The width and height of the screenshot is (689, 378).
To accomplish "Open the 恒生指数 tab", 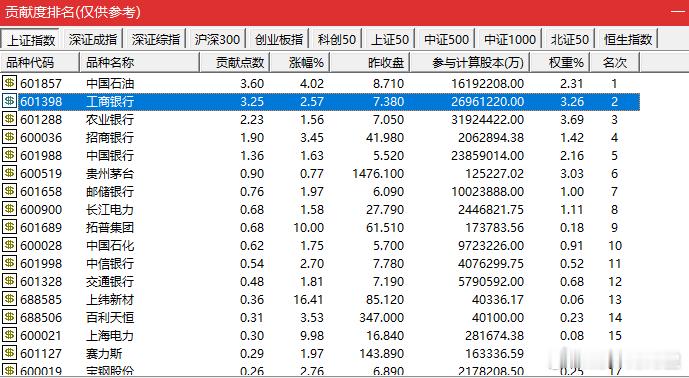I will 627,40.
